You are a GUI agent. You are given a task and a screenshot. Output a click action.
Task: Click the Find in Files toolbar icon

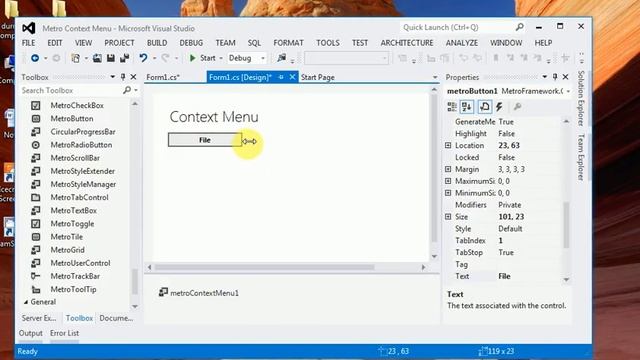tap(281, 58)
